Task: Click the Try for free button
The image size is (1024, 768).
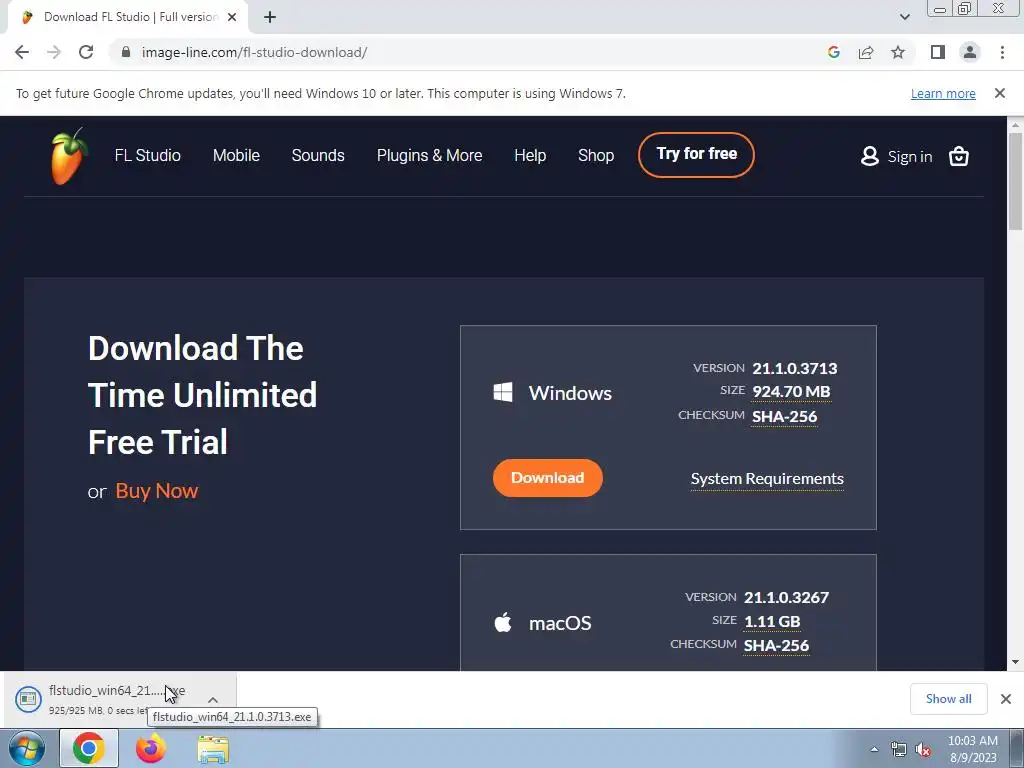Action: pos(696,155)
